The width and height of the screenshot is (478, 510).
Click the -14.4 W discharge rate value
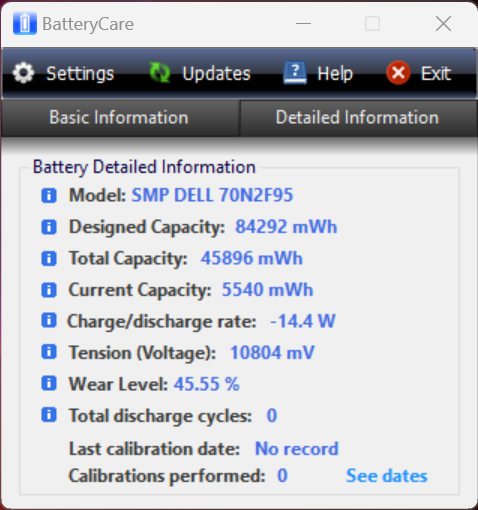pos(302,321)
